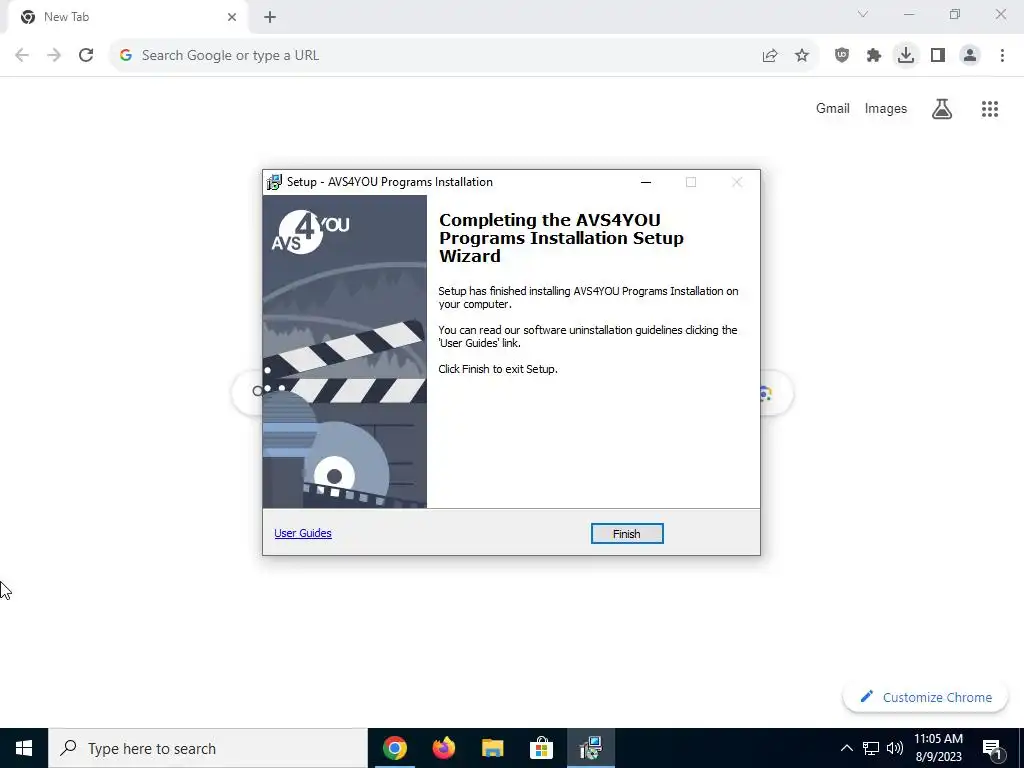Close the AVS4YOU setup dialog
The height and width of the screenshot is (768, 1024).
737,182
